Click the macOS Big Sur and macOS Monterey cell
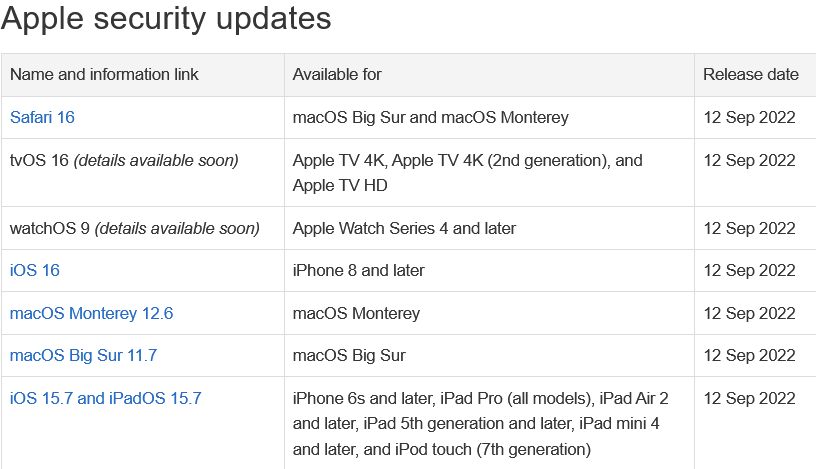Screen dimensions: 816x469 [430, 118]
